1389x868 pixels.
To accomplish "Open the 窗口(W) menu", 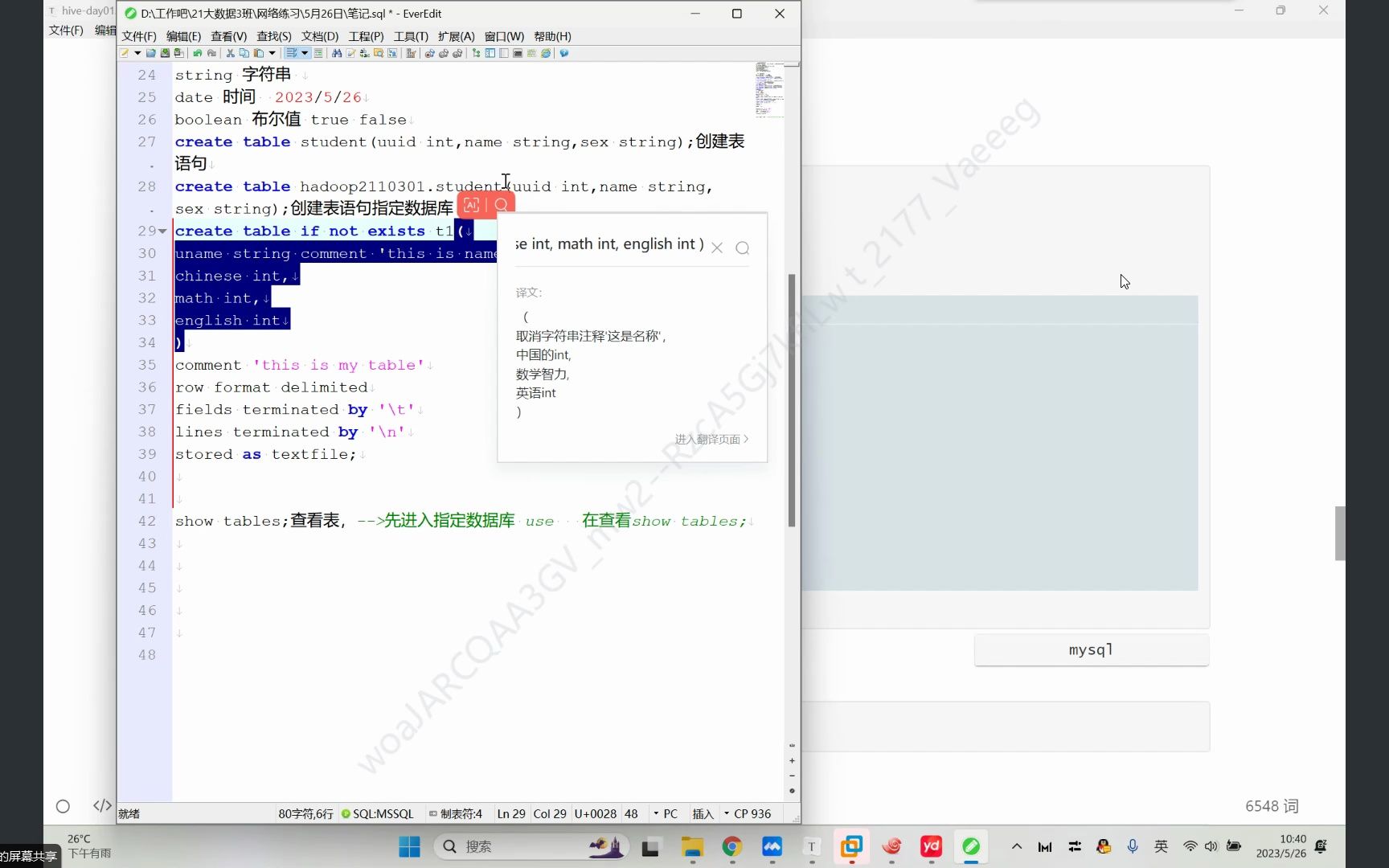I will [504, 36].
